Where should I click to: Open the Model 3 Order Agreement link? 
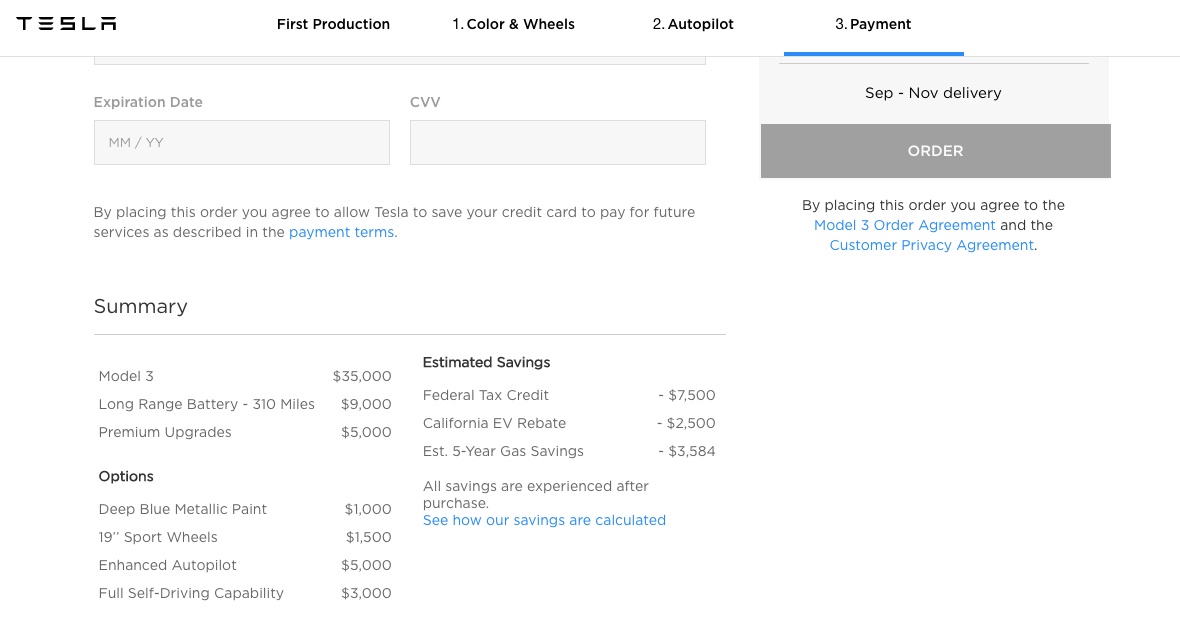tap(905, 225)
